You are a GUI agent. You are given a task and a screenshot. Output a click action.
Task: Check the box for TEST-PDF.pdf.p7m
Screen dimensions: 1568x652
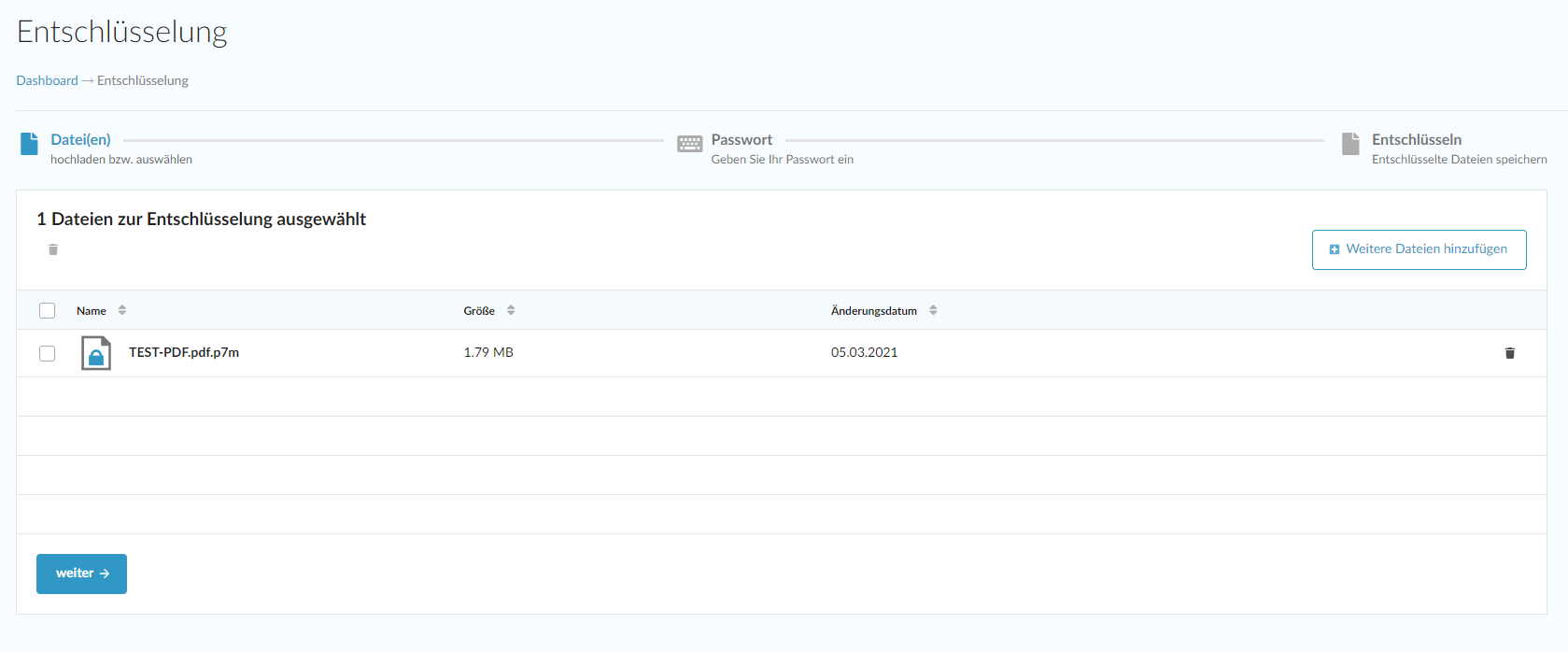pos(48,353)
